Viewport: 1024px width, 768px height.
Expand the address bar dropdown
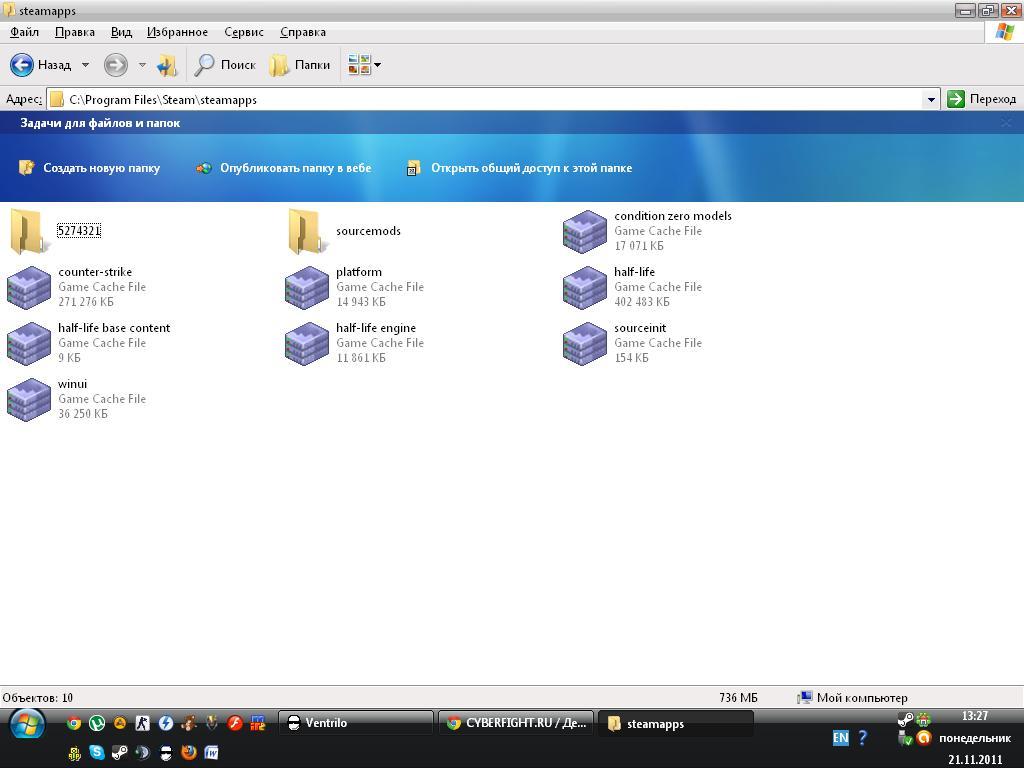pos(931,99)
